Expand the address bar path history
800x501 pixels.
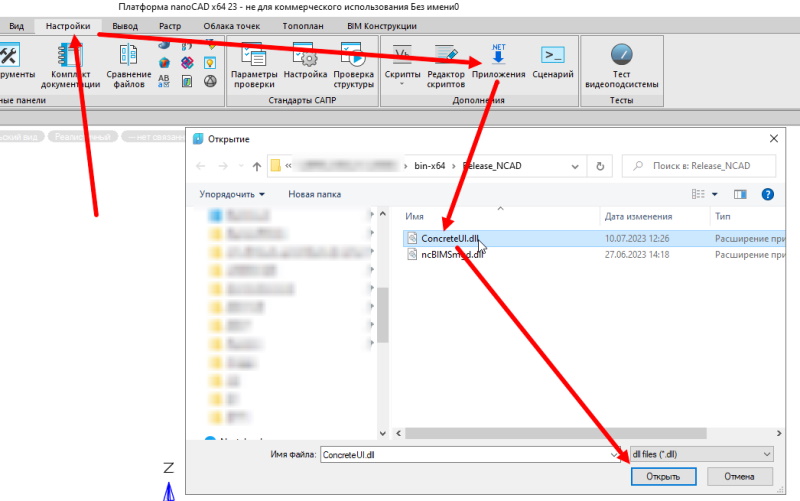click(575, 166)
